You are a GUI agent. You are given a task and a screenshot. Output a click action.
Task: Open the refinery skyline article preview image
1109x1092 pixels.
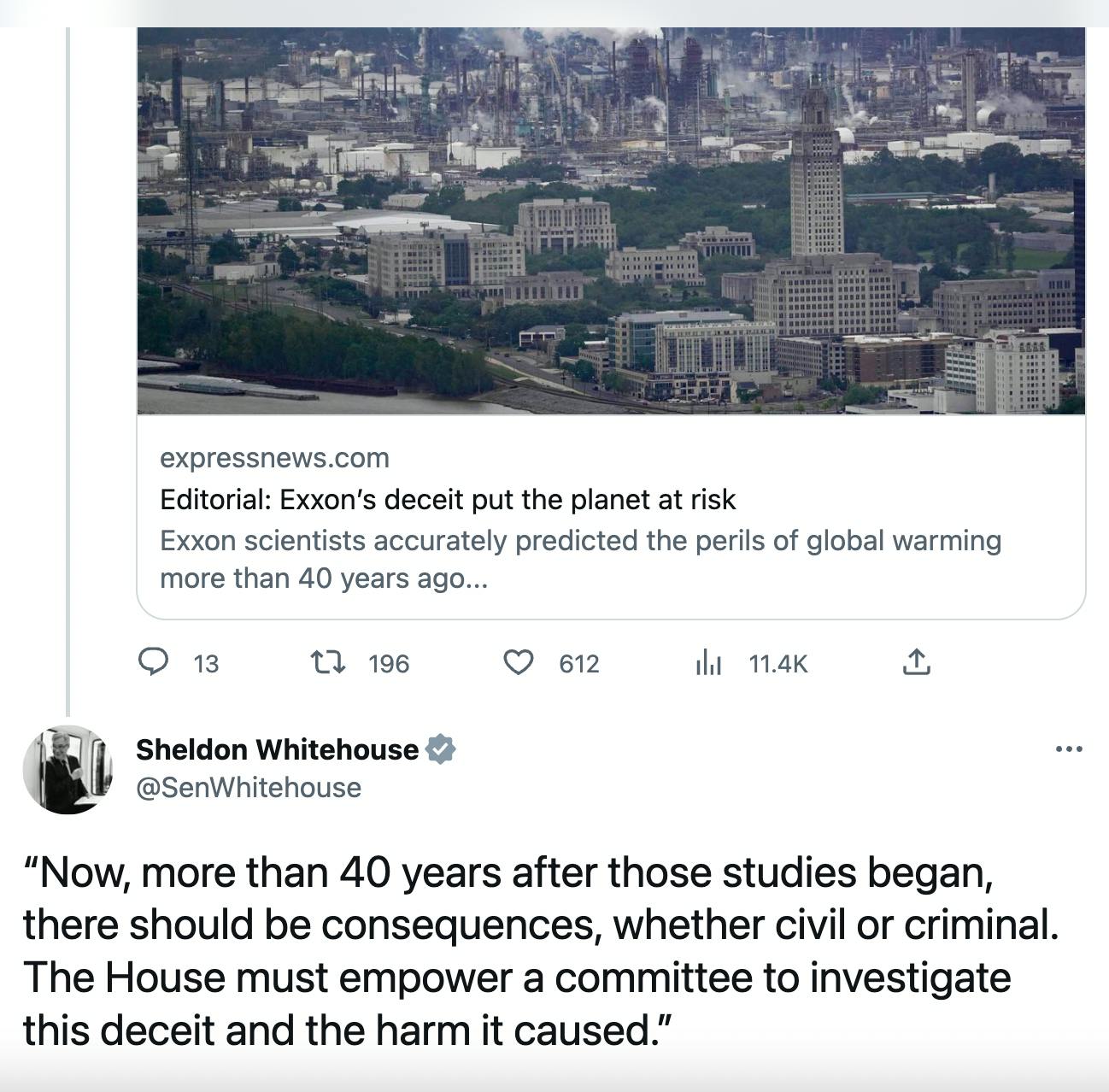tap(610, 220)
